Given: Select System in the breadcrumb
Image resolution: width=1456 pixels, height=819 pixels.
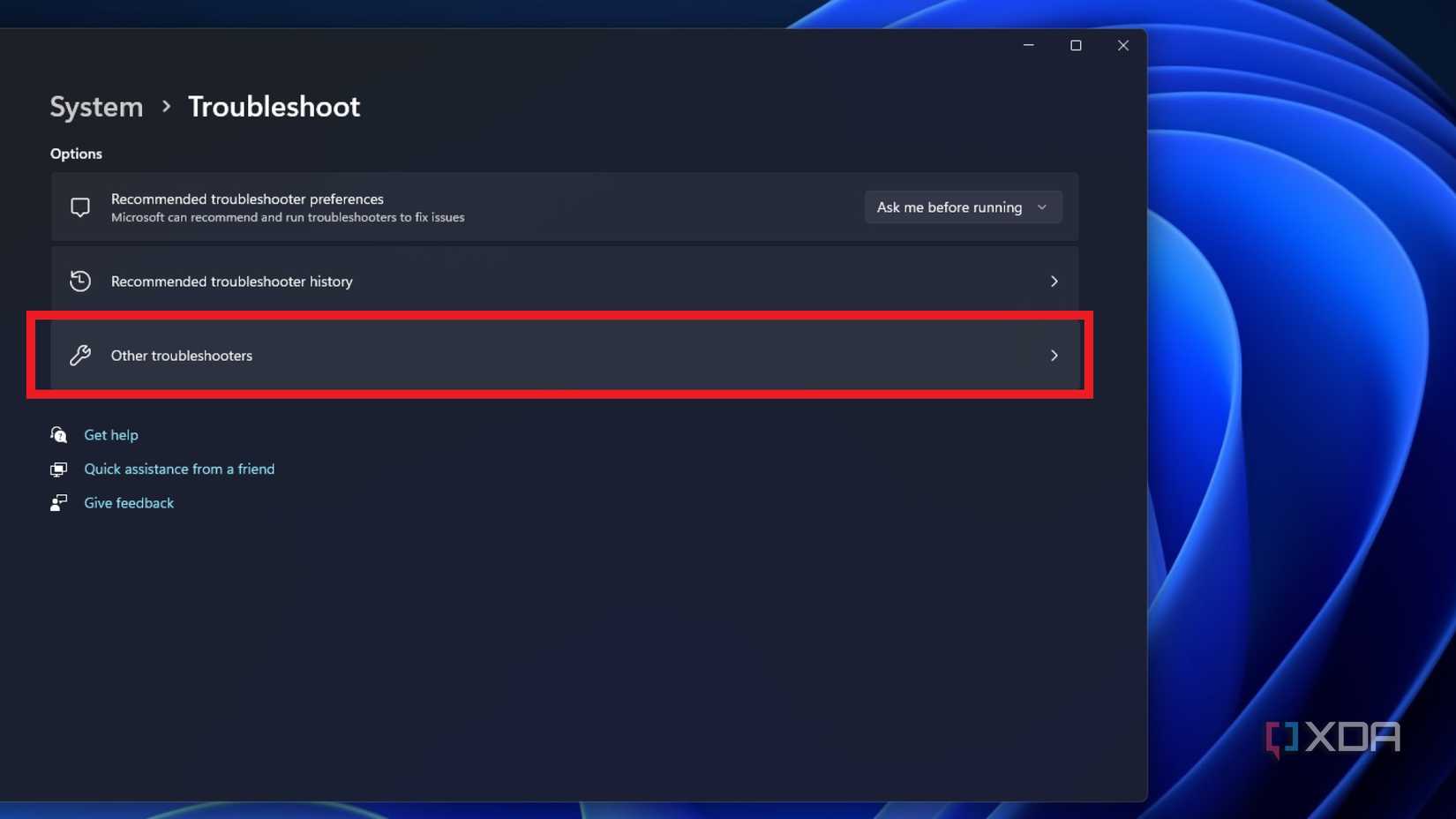Looking at the screenshot, I should pyautogui.click(x=95, y=106).
